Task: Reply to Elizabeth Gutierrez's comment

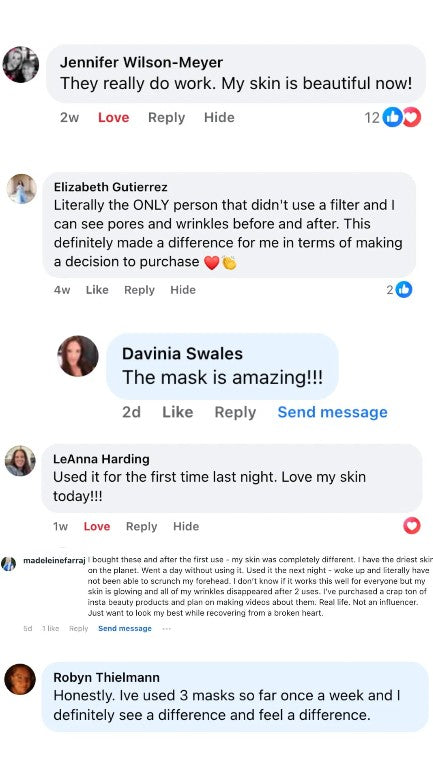Action: 139,290
